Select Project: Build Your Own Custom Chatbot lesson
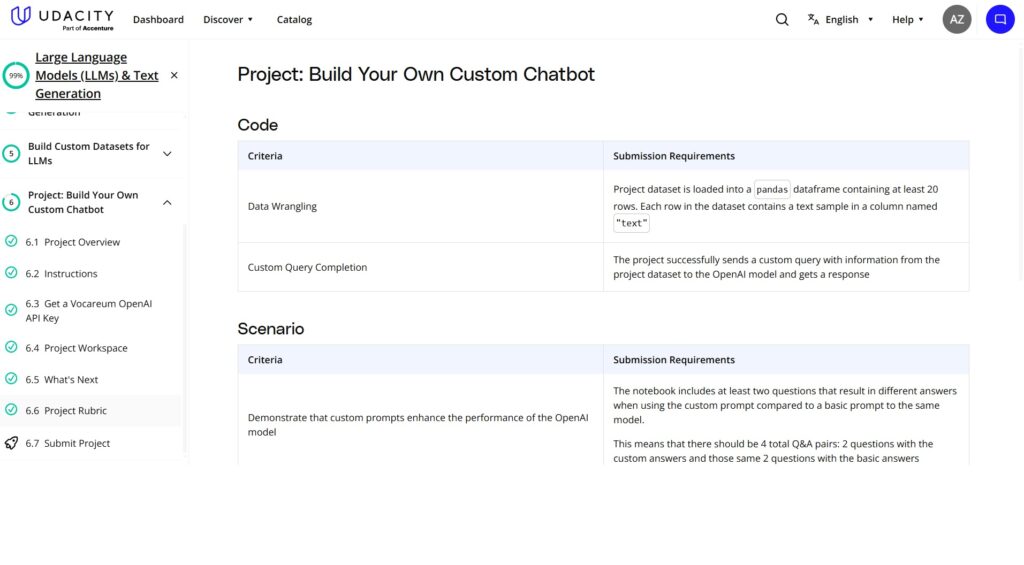This screenshot has height=565, width=1024. click(x=83, y=202)
